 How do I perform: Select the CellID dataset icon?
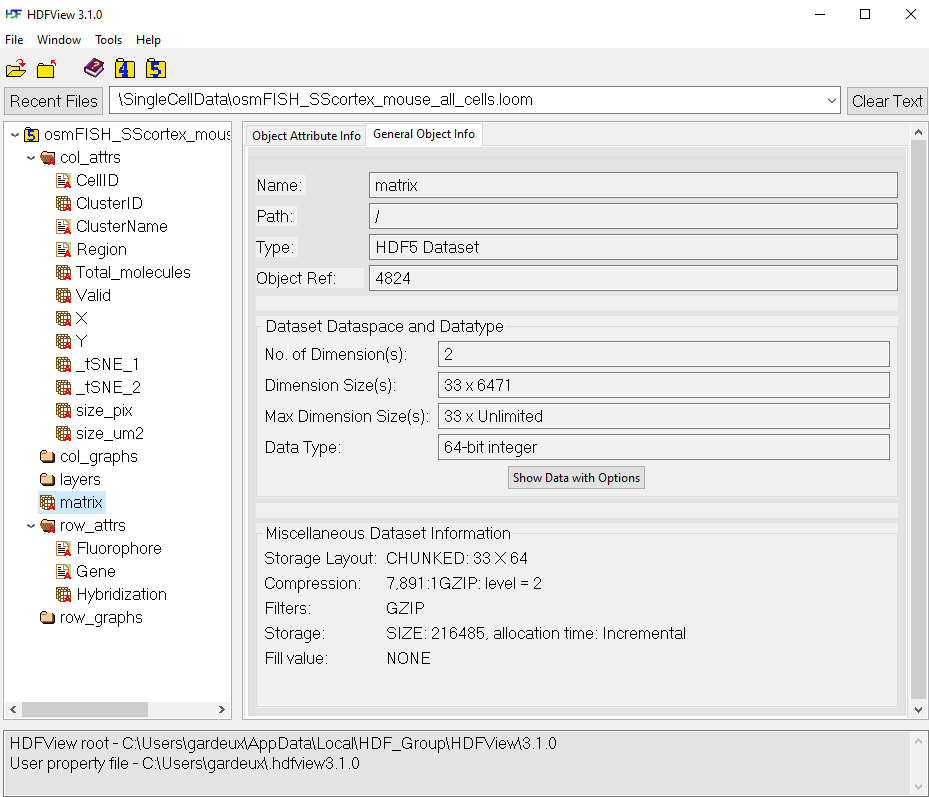pyautogui.click(x=64, y=180)
